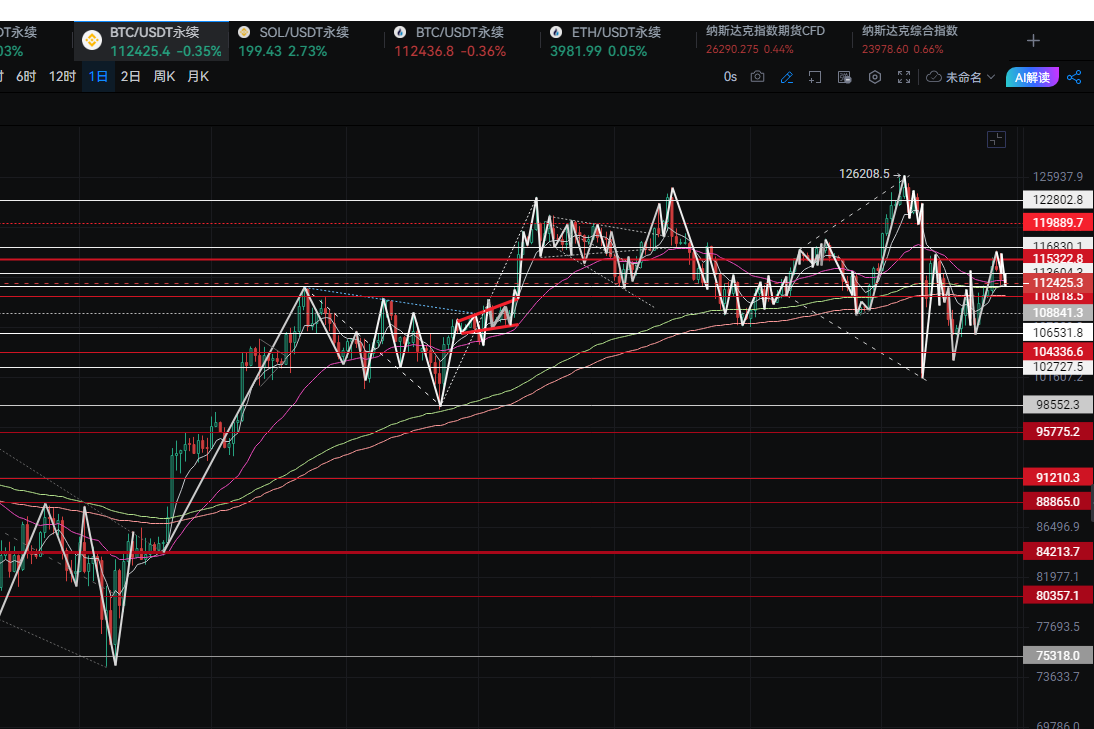Take a chart snapshot with camera icon
Image resolution: width=1094 pixels, height=729 pixels.
tap(758, 77)
